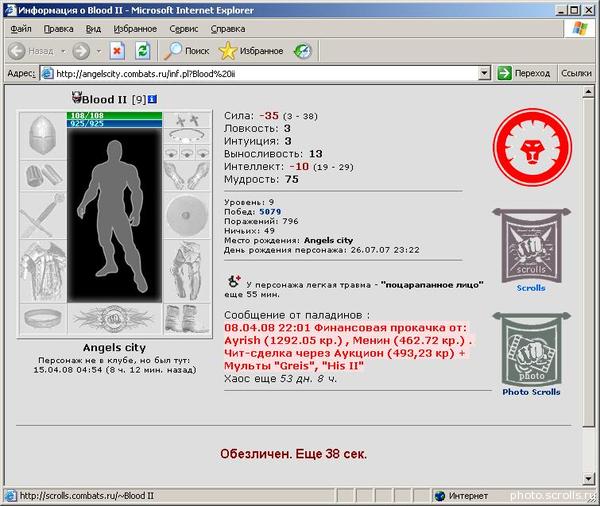Image resolution: width=600 pixels, height=506 pixels.
Task: Expand the Forward button history dropdown arrow
Action: coord(99,51)
